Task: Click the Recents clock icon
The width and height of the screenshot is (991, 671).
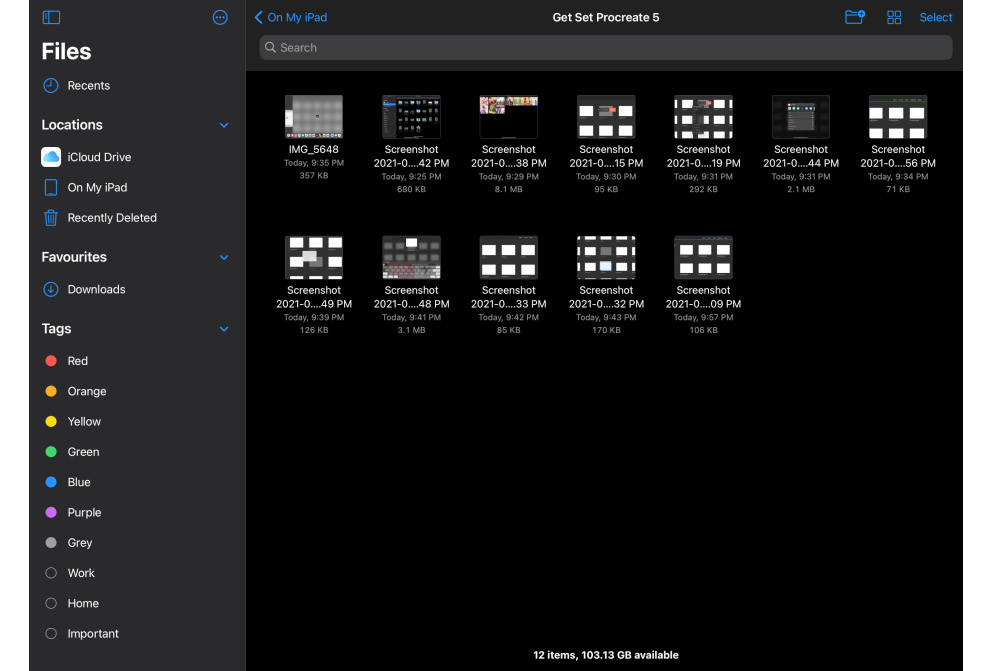Action: (51, 85)
